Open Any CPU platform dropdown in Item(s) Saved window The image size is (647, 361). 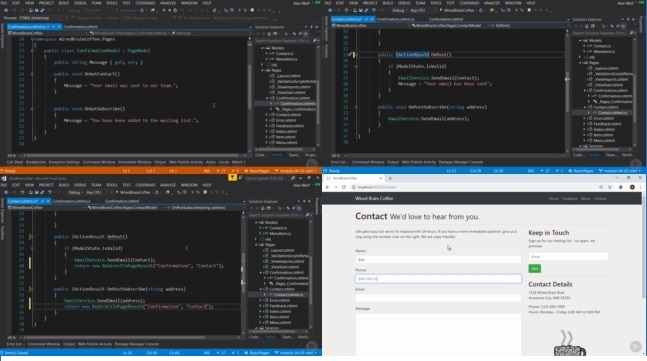[99, 192]
